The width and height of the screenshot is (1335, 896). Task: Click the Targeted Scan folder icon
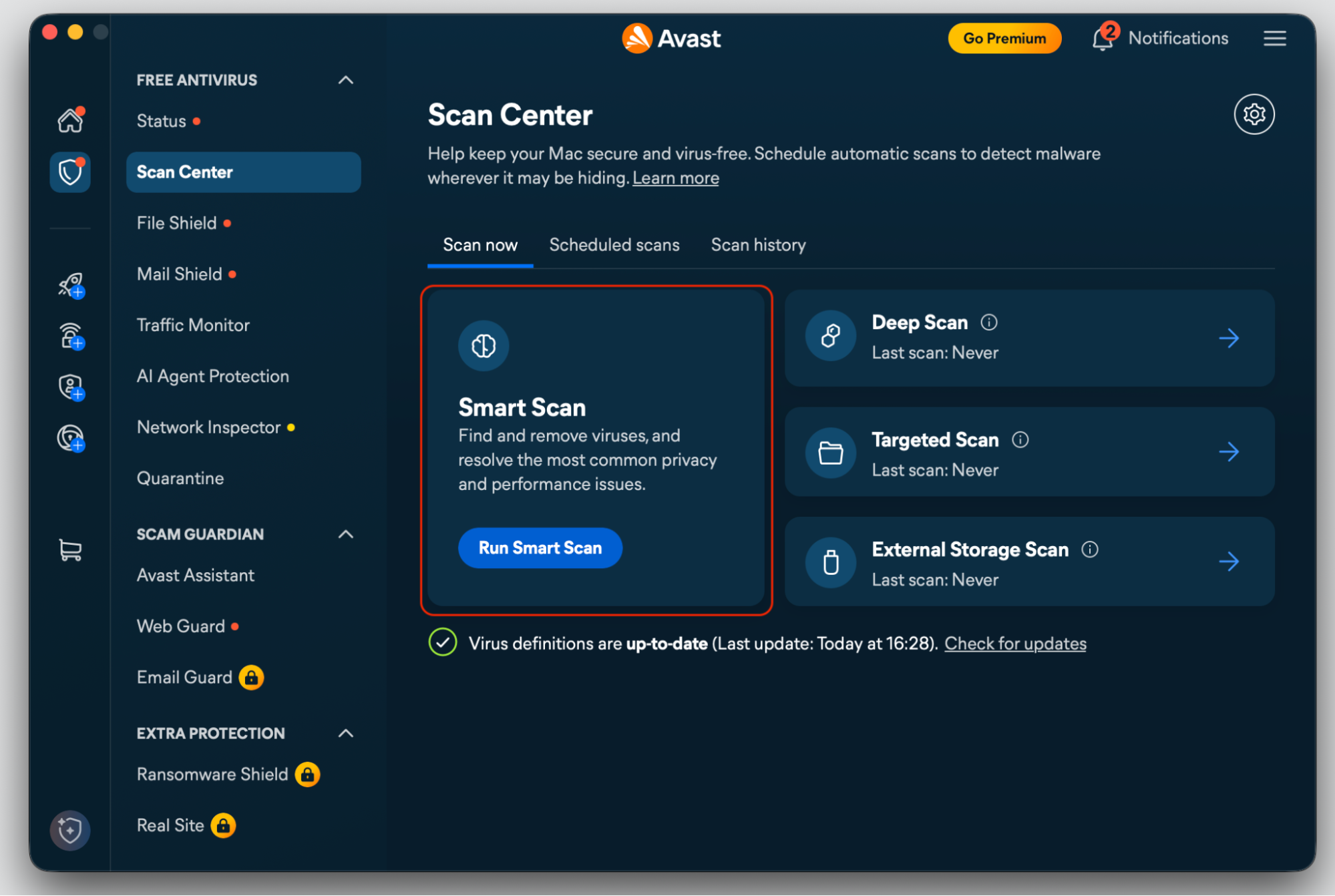pos(830,453)
